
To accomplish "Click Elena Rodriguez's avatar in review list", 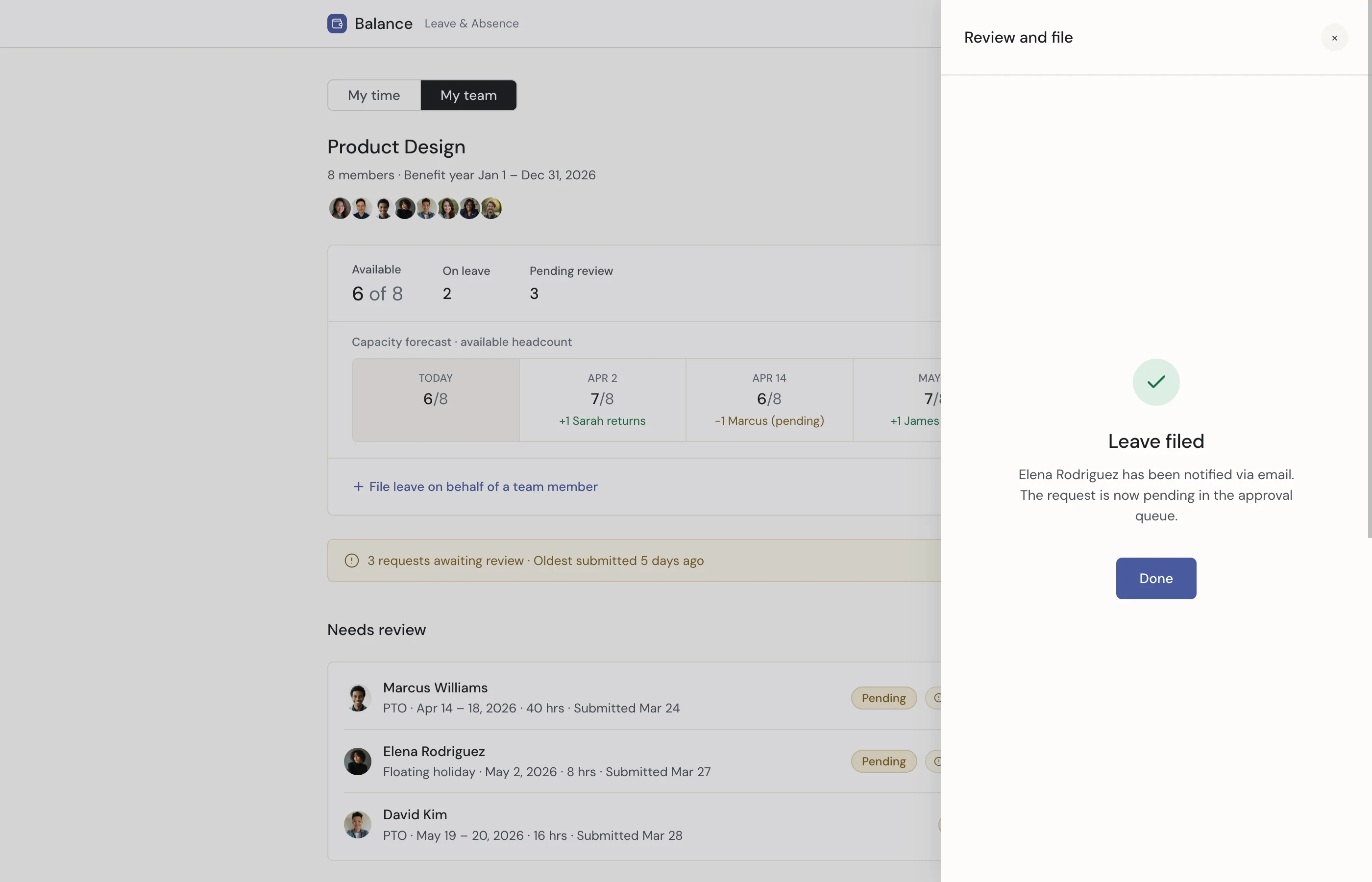I will tap(357, 761).
